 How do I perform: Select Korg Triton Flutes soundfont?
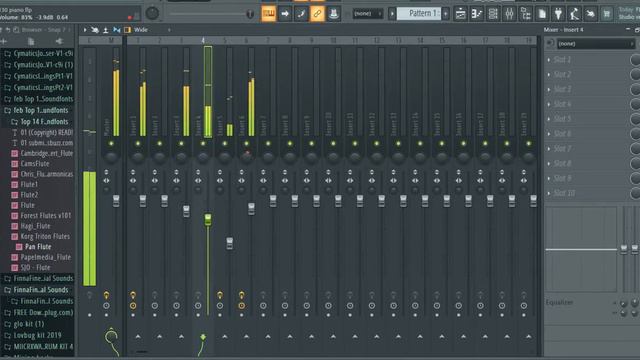coord(45,236)
